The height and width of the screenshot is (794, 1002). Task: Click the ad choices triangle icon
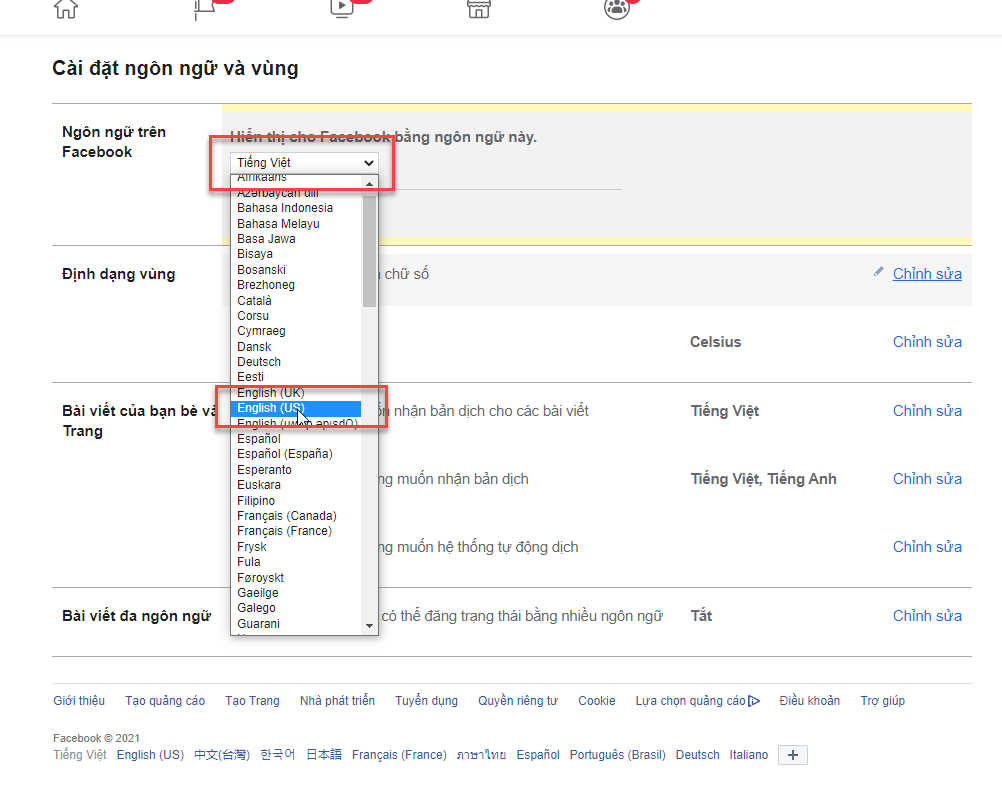[x=754, y=701]
